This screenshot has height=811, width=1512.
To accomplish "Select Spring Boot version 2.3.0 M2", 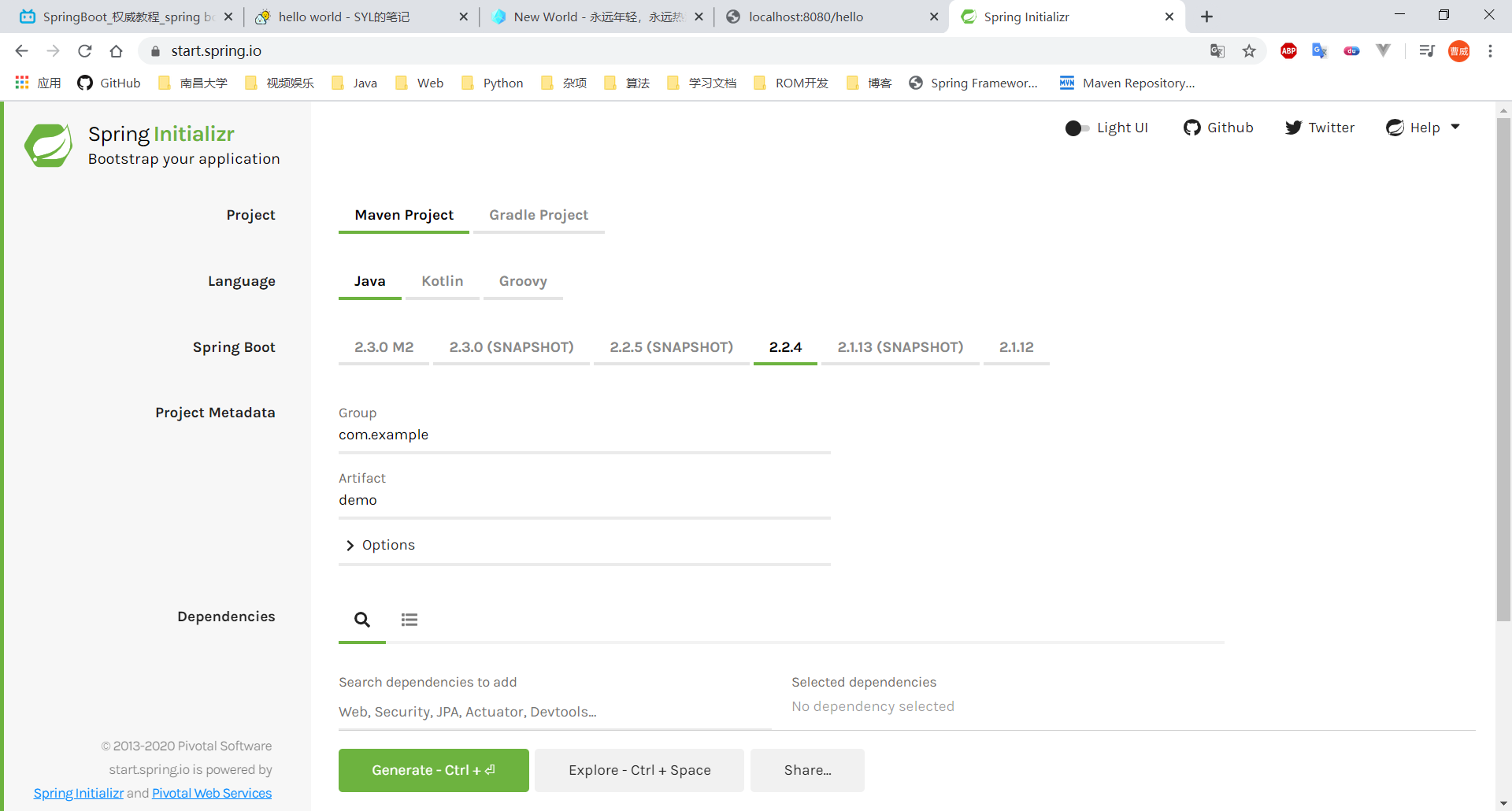I will tap(384, 347).
